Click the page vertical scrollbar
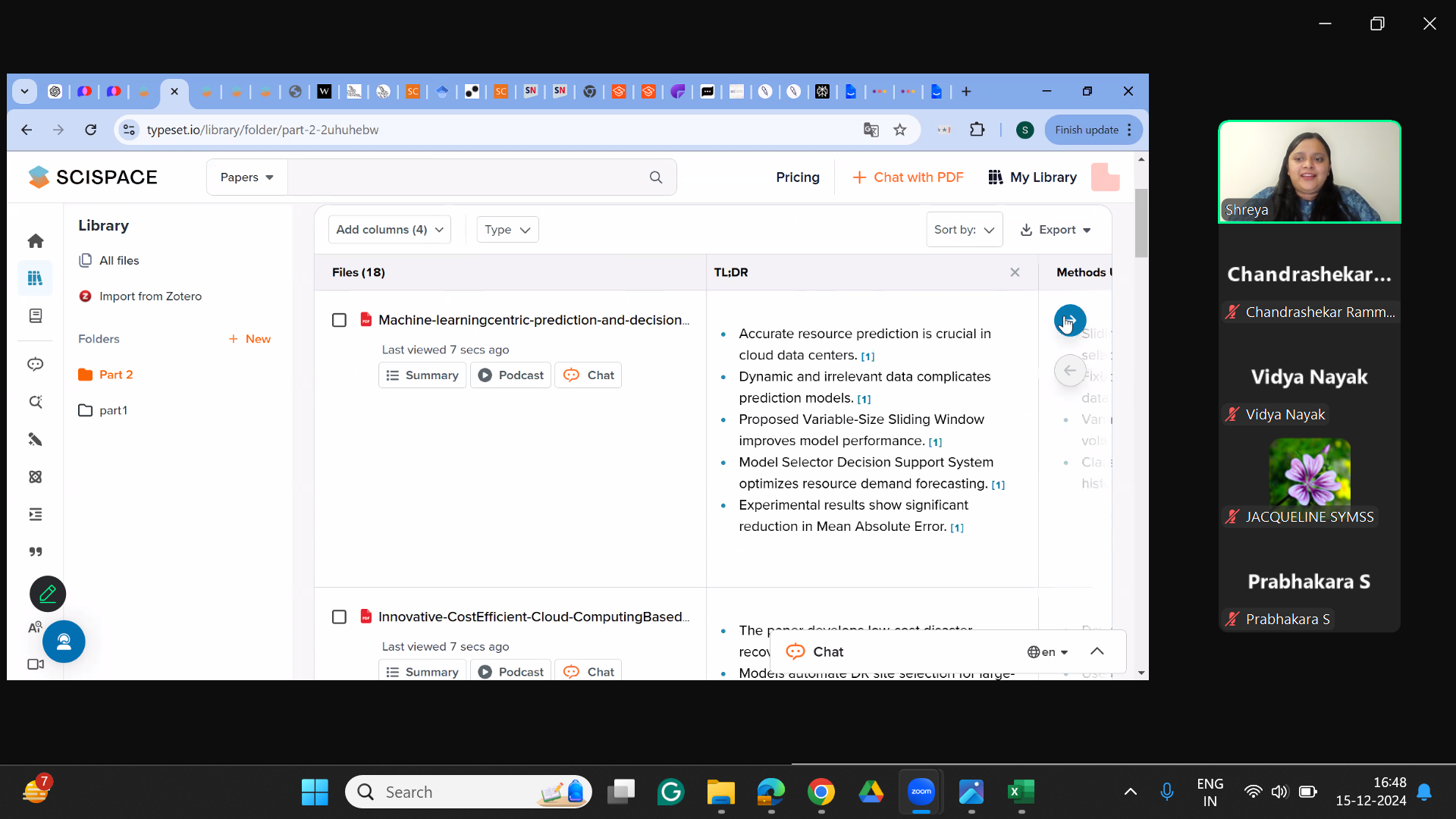Viewport: 1456px width, 819px height. coord(1141,224)
